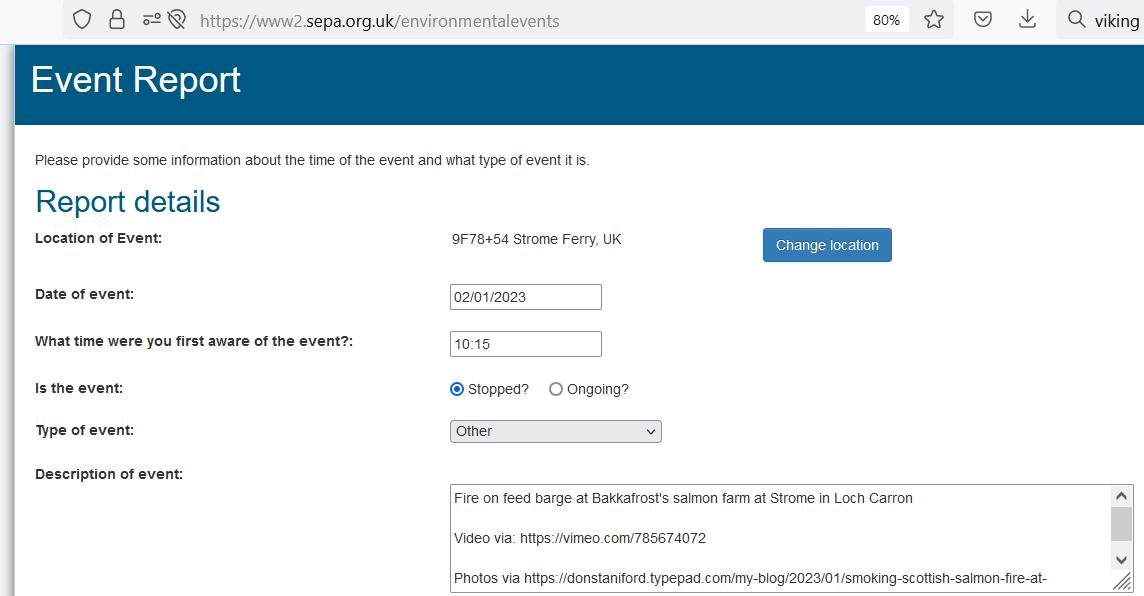Open site security padlock info
This screenshot has height=596, width=1144.
117,20
